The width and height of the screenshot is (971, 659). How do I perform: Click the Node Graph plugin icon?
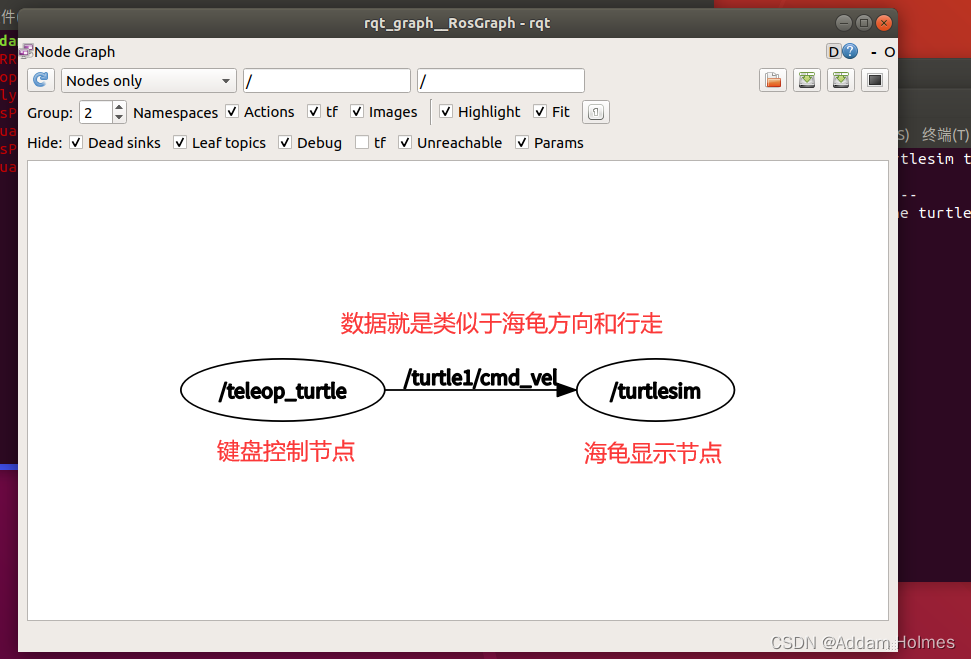tap(26, 51)
